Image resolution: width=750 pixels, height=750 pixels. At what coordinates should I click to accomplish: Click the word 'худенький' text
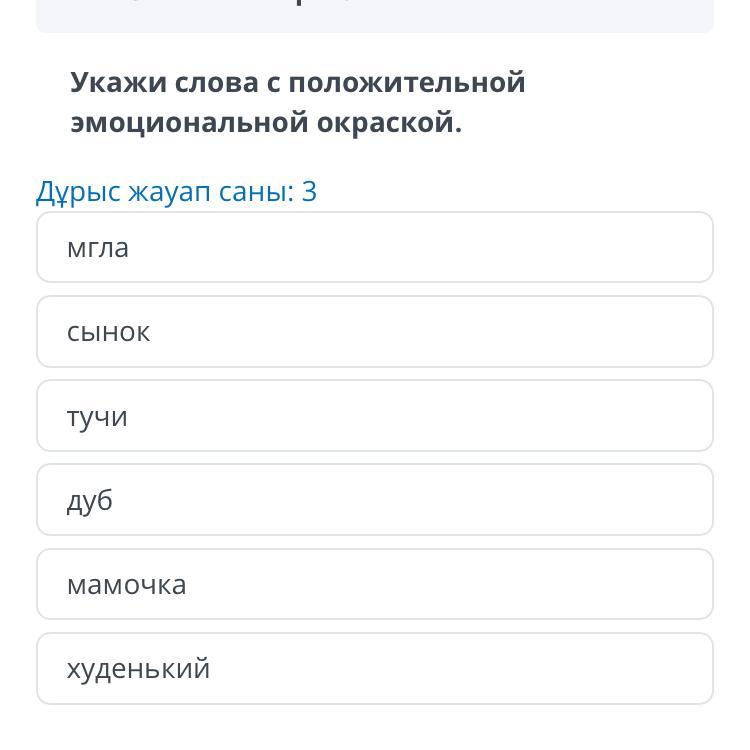[138, 669]
